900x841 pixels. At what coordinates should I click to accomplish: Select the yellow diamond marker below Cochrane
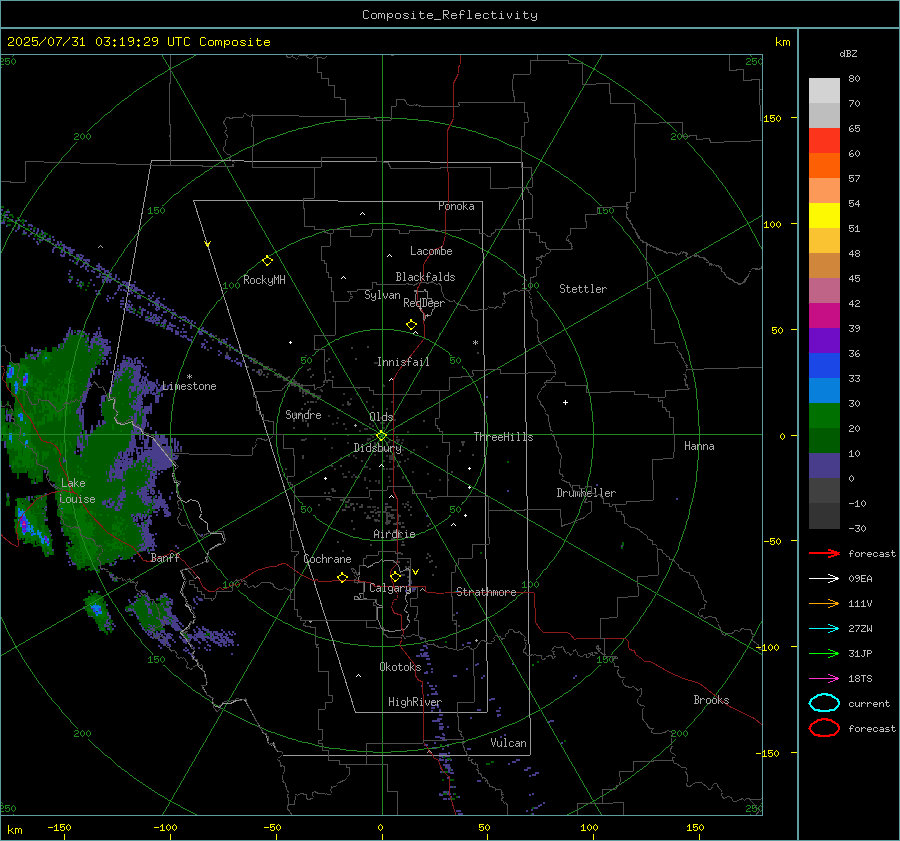(x=342, y=578)
